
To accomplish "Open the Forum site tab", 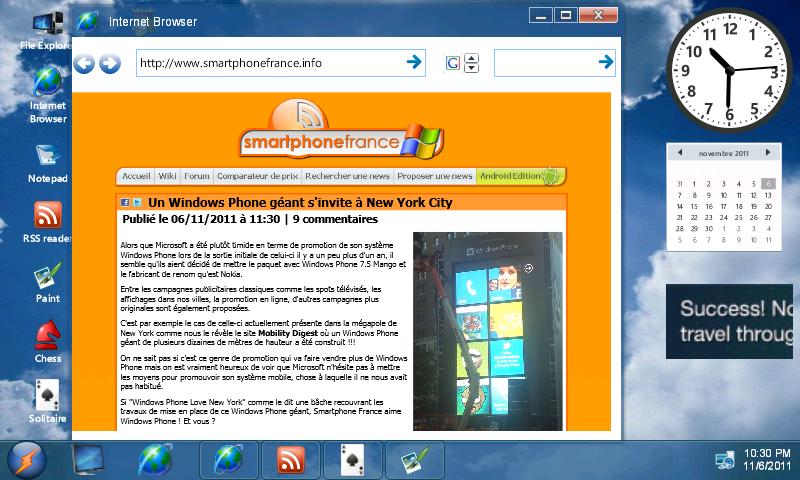I will [197, 176].
